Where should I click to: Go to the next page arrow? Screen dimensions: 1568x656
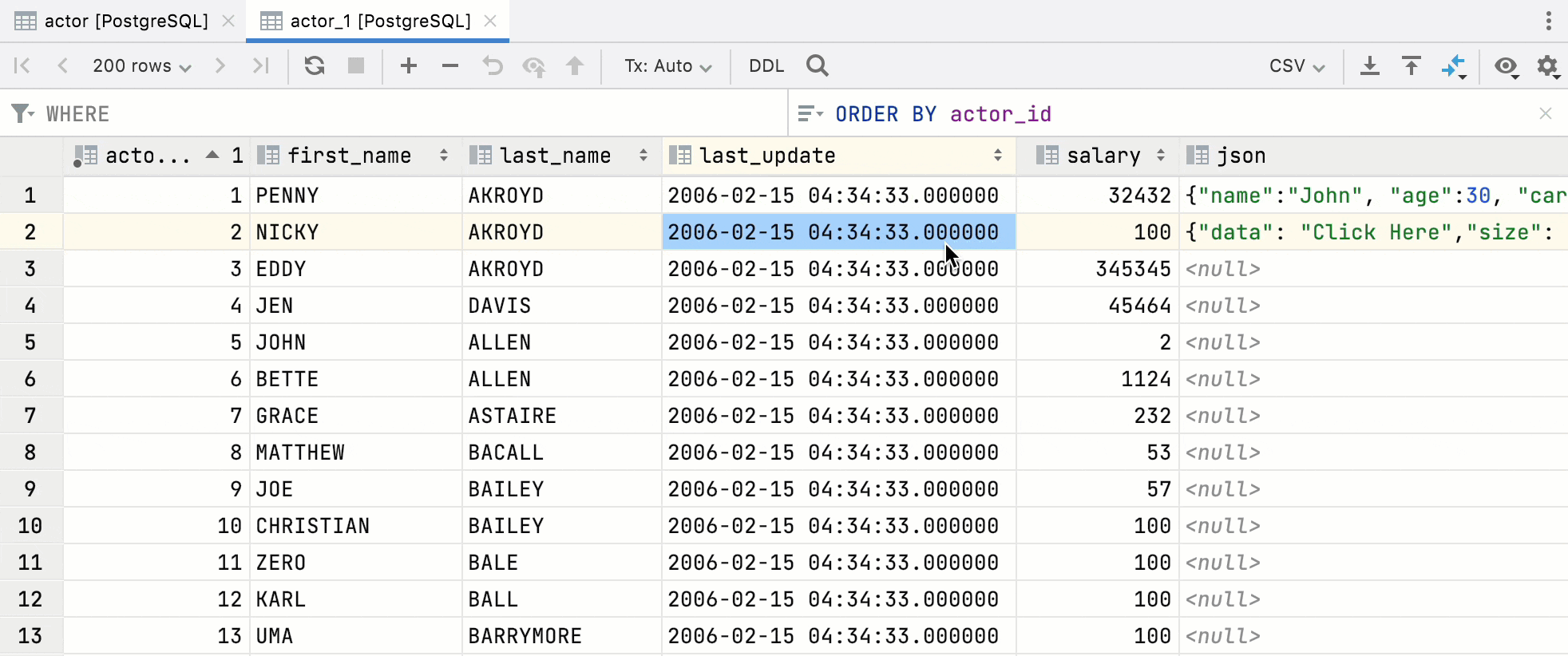tap(220, 65)
